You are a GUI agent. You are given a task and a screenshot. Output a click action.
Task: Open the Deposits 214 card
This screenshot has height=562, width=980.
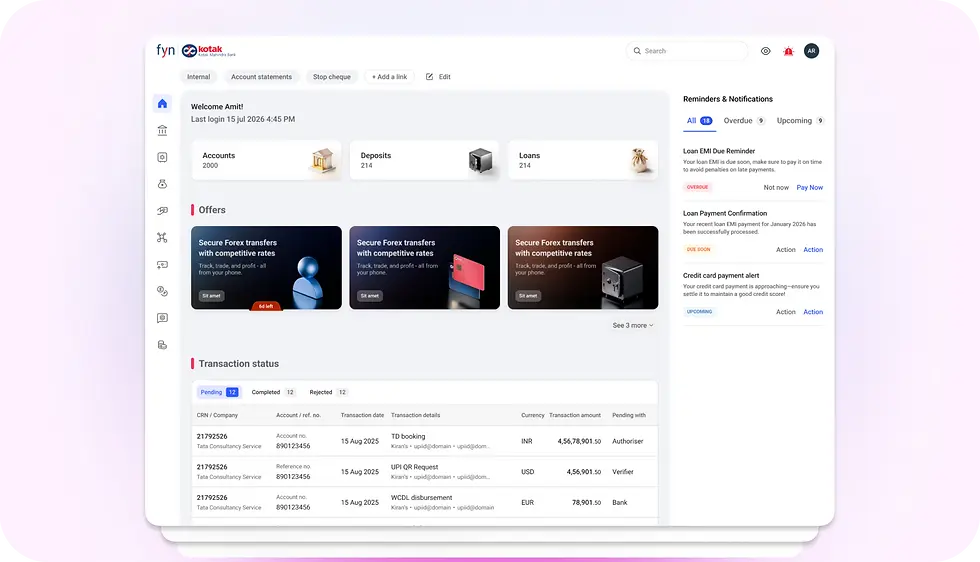[x=424, y=160]
